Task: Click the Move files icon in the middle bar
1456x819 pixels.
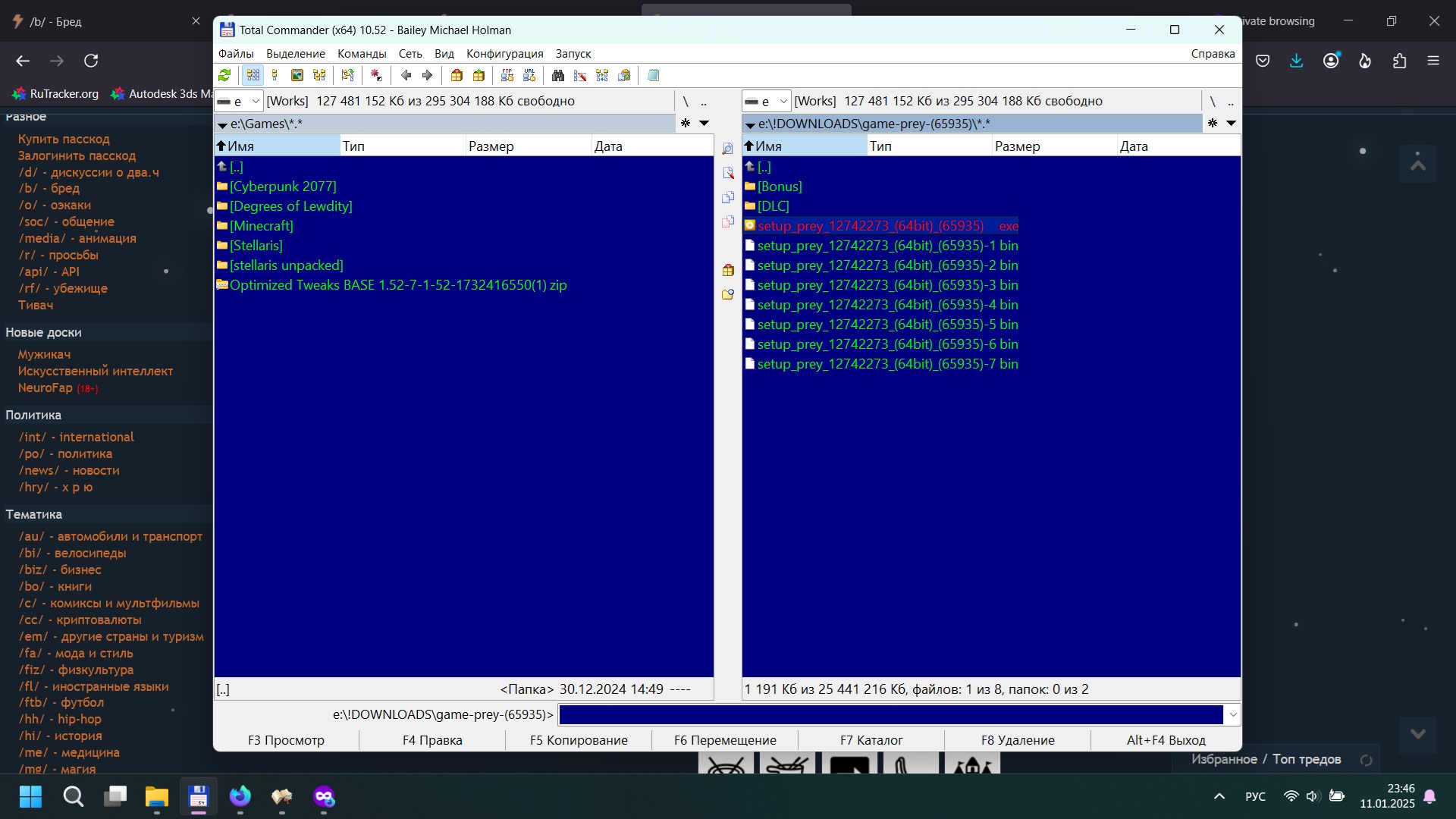Action: click(727, 221)
